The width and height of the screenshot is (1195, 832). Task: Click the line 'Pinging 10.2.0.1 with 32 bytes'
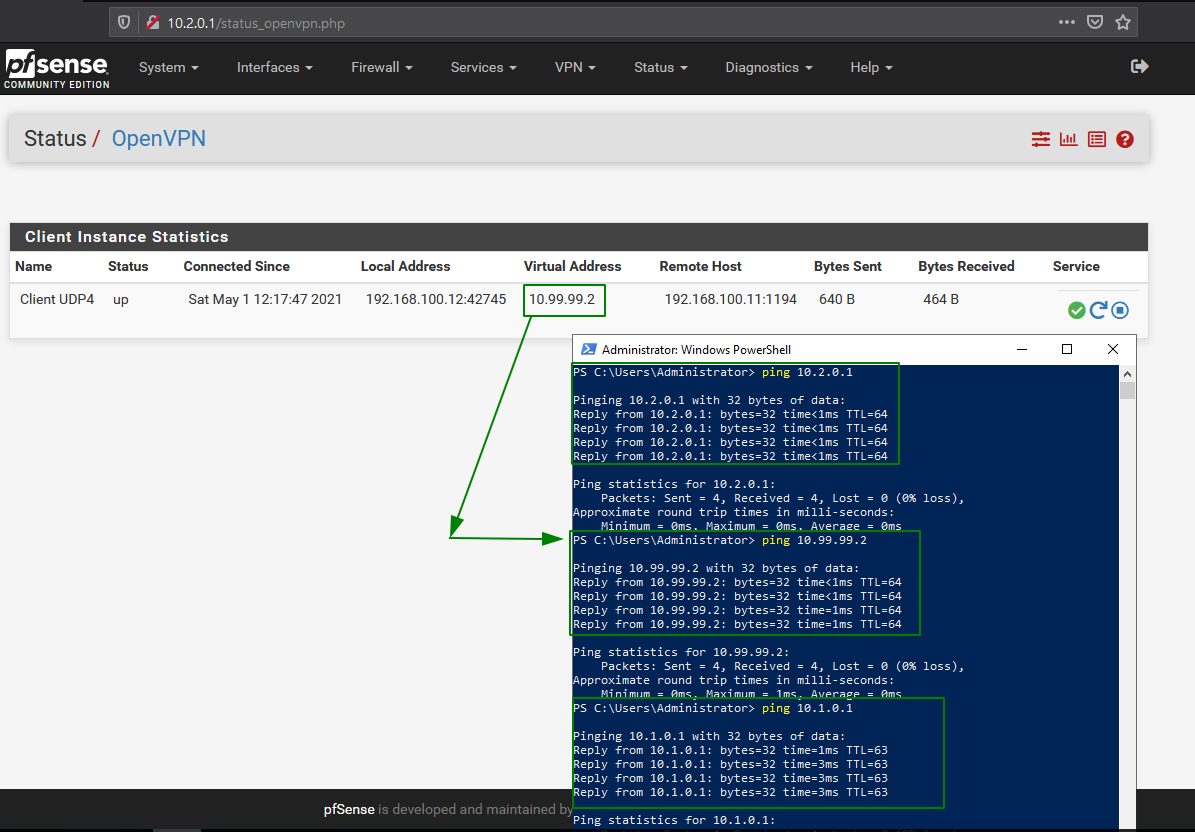[x=709, y=400]
